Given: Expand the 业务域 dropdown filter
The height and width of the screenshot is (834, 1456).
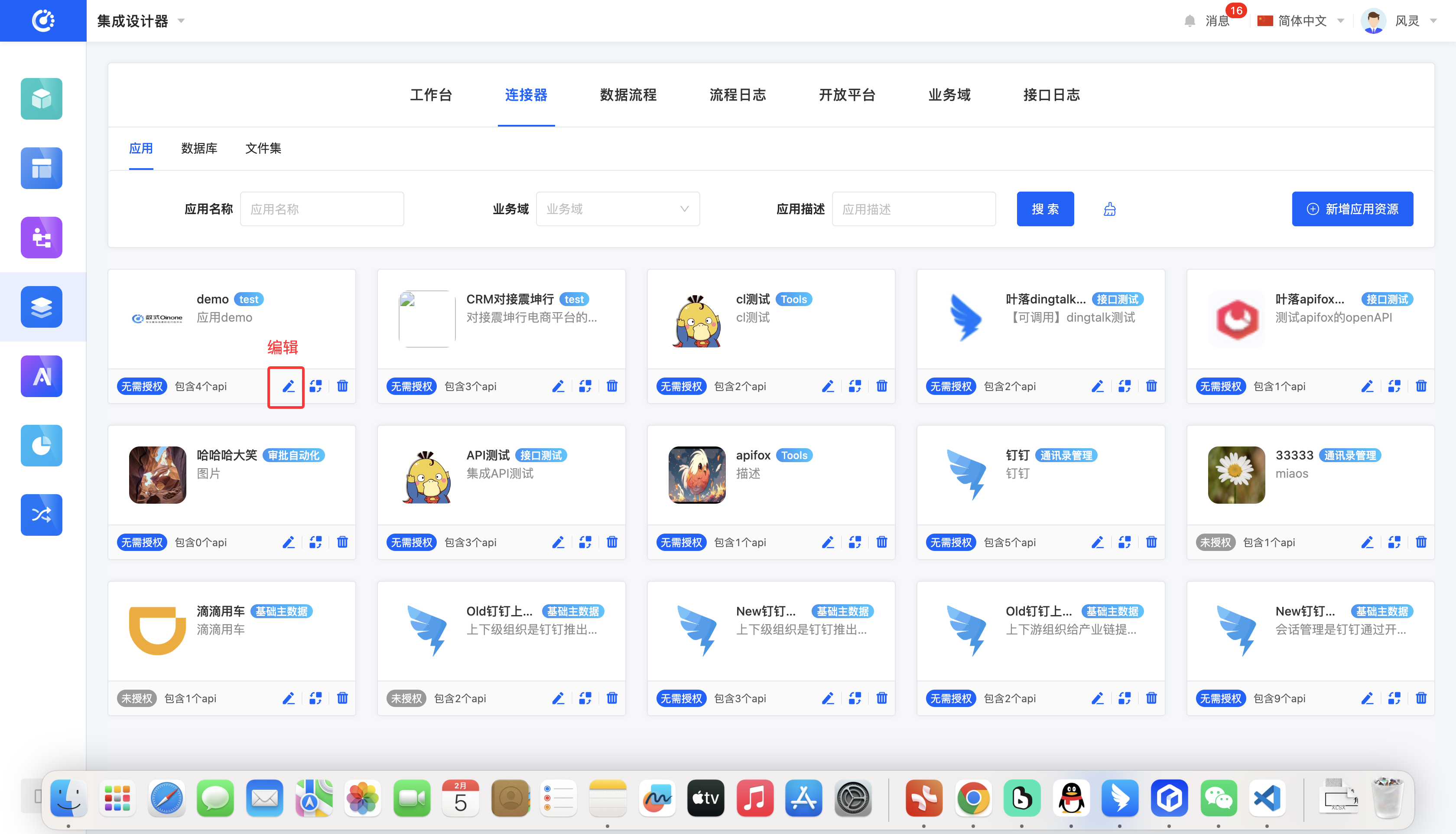Looking at the screenshot, I should 617,209.
